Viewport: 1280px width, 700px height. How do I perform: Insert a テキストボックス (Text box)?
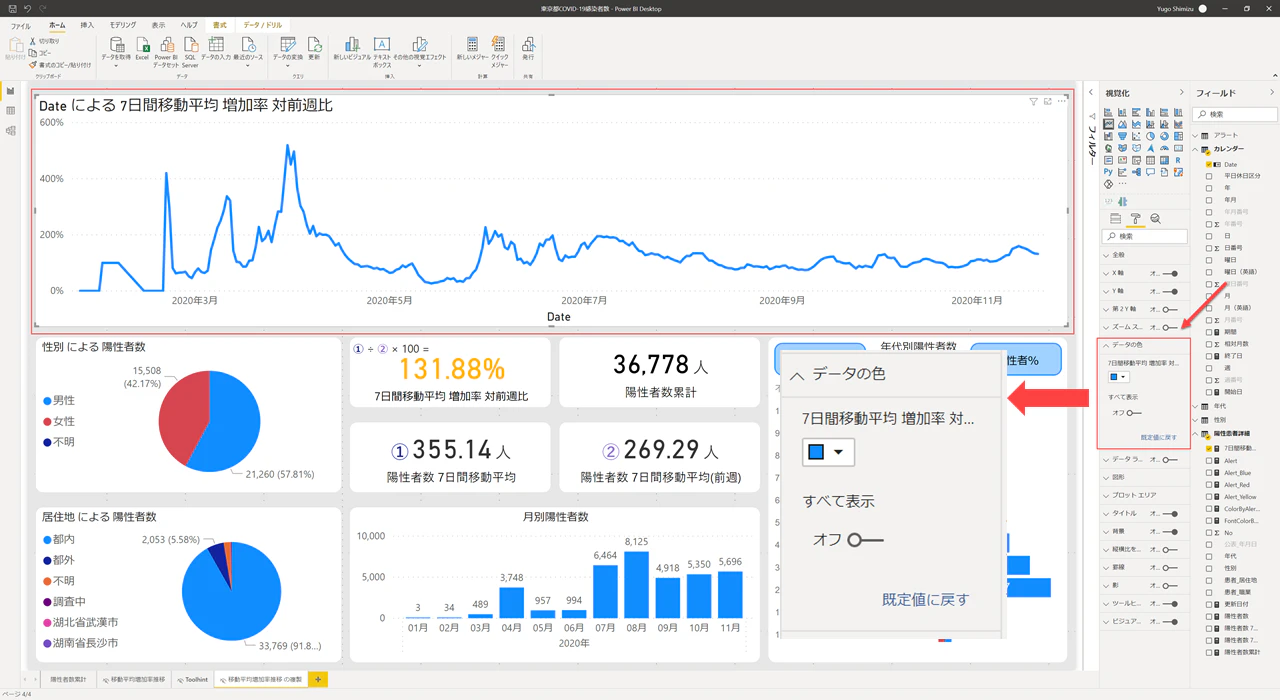click(x=382, y=52)
